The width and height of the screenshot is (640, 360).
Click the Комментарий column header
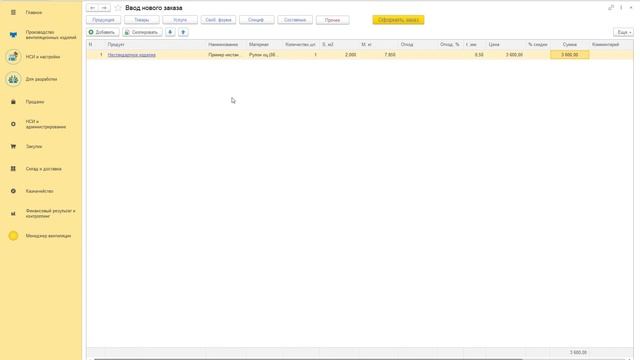611,44
